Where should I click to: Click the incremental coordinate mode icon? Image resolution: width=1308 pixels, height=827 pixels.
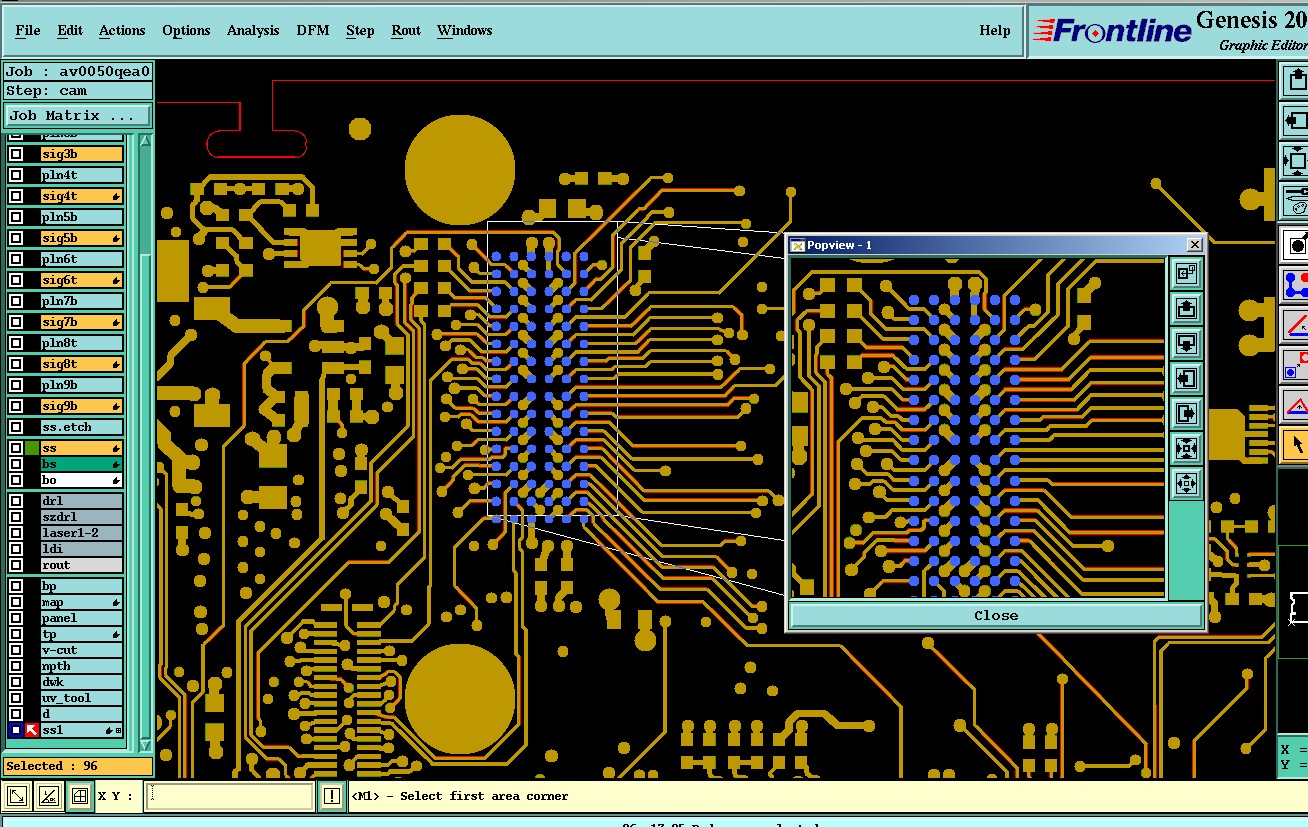point(48,797)
